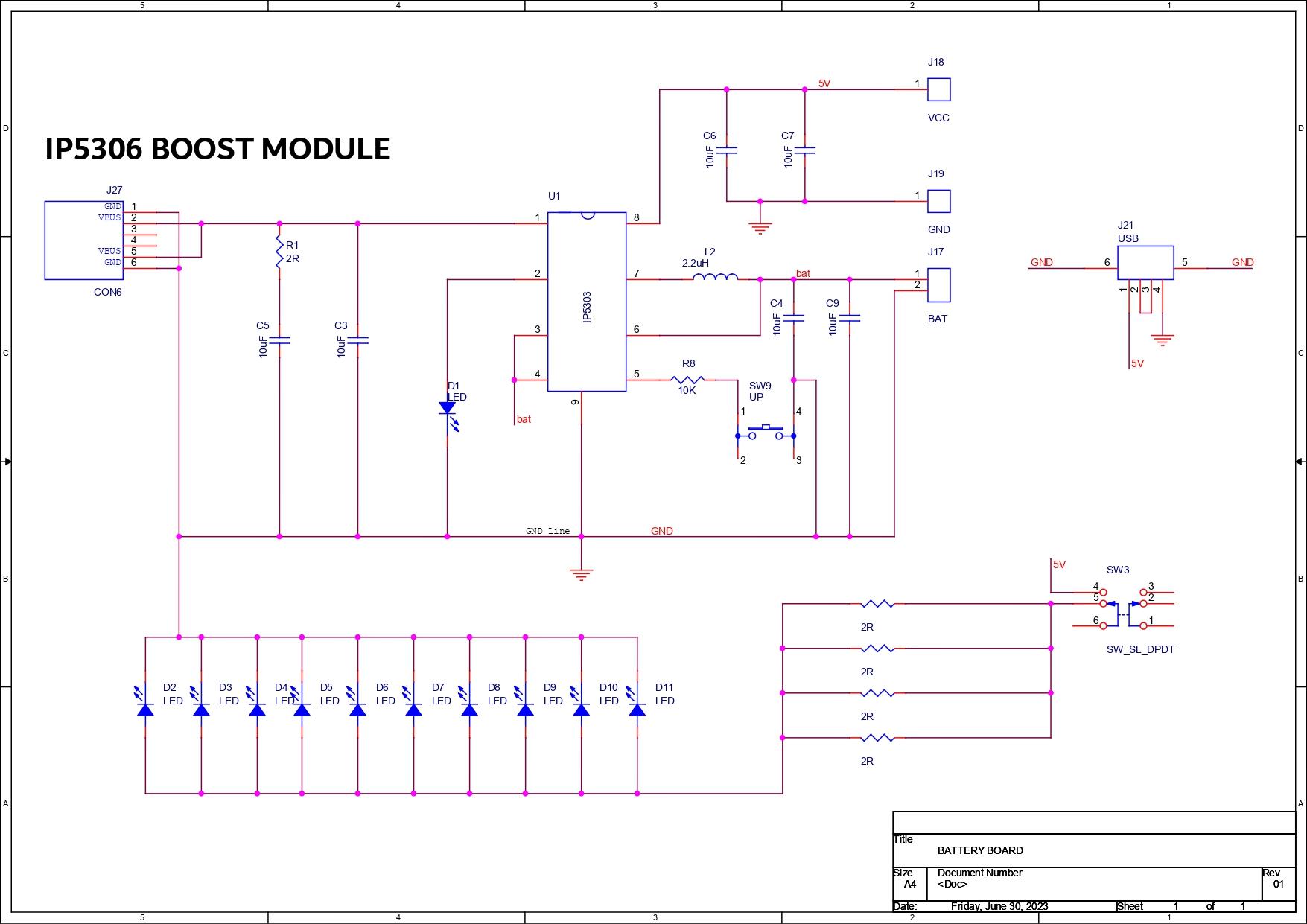The width and height of the screenshot is (1307, 924).
Task: Click the D11 LED symbol
Action: pos(639,711)
